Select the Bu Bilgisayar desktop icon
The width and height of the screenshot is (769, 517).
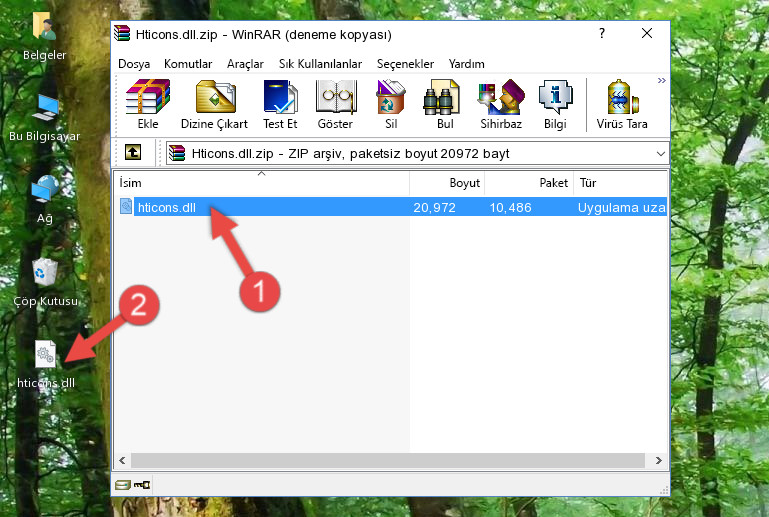45,117
